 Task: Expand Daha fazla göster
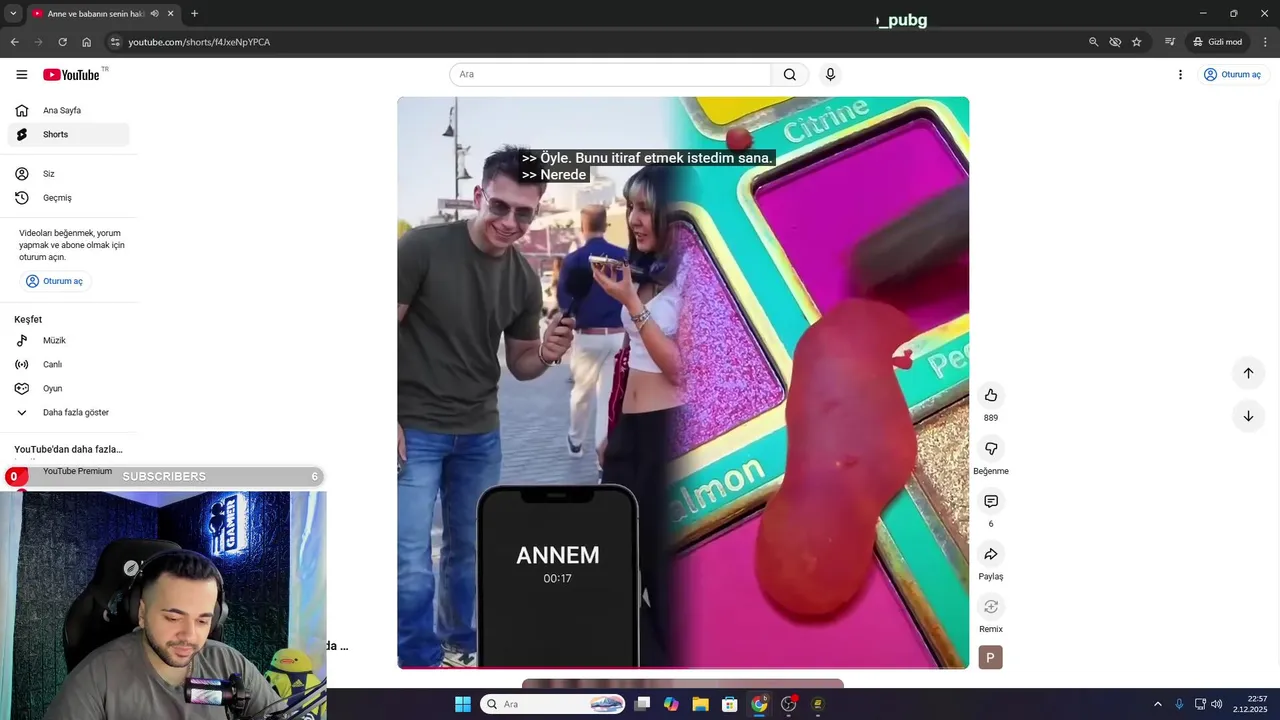68,413
